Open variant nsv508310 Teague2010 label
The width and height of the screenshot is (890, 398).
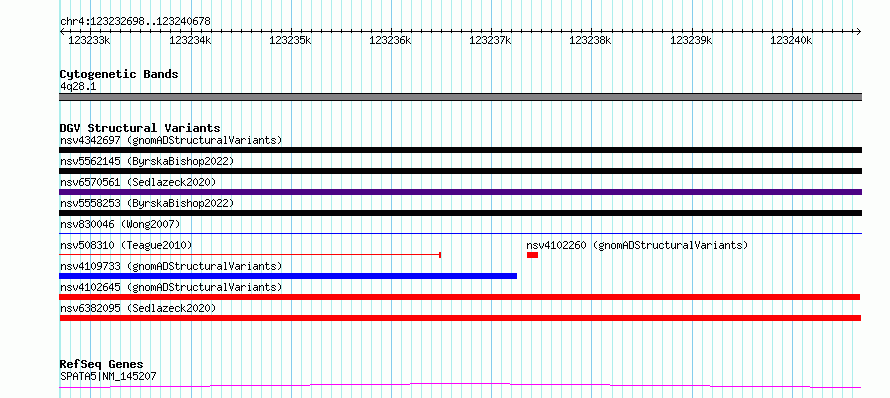point(126,245)
